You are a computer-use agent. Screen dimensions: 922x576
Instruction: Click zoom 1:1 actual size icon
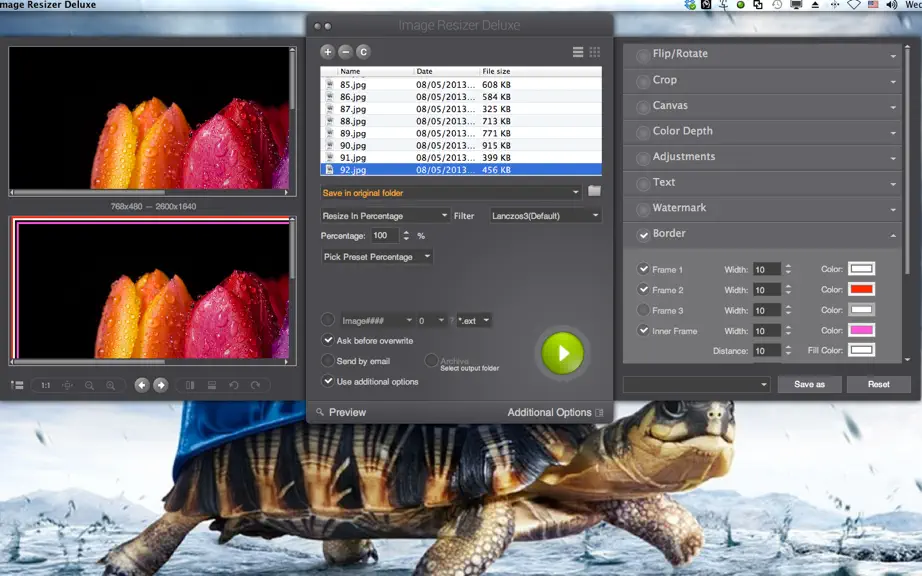[45, 385]
